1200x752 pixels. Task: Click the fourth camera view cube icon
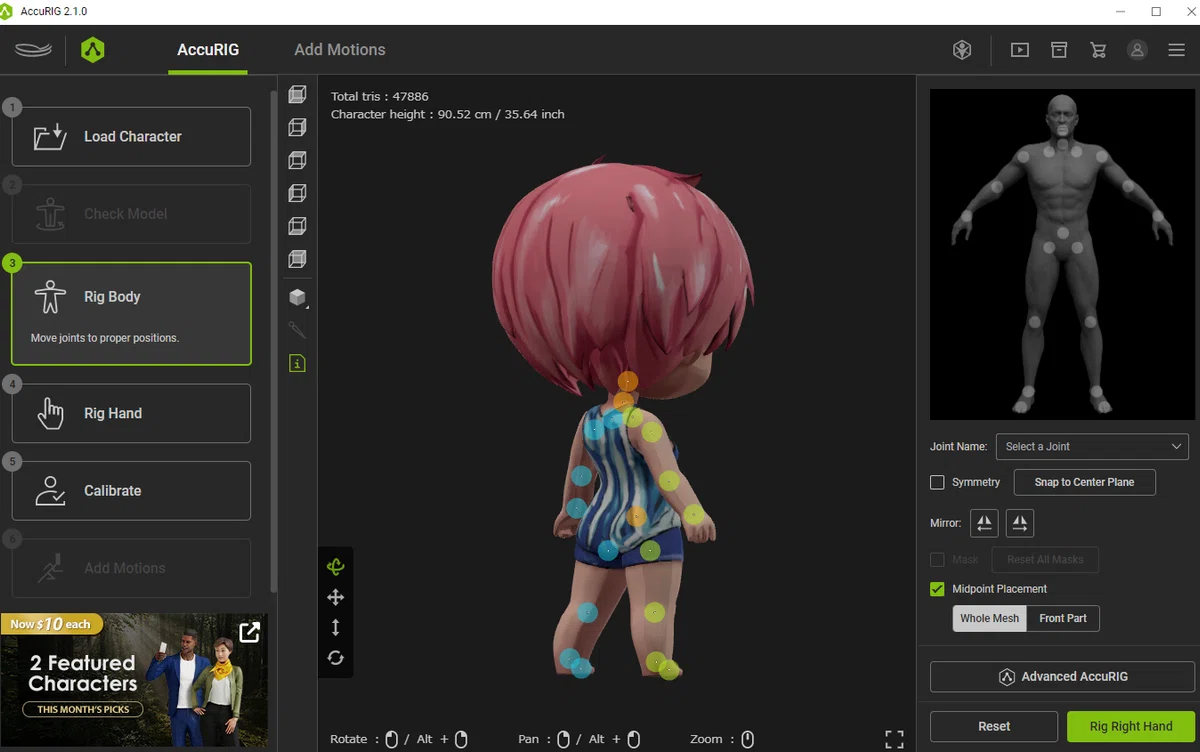click(297, 193)
